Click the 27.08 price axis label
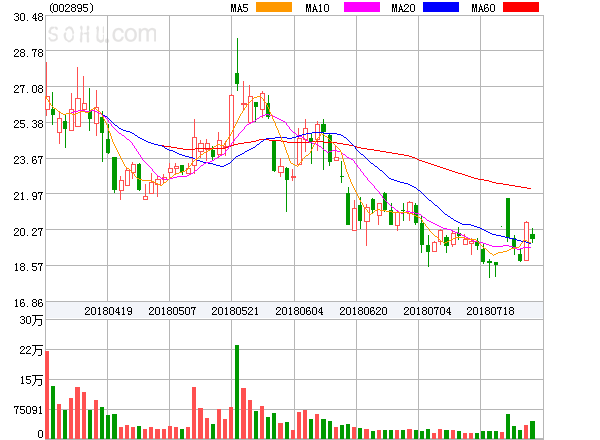Screen dimensions: 600x440 28,89
